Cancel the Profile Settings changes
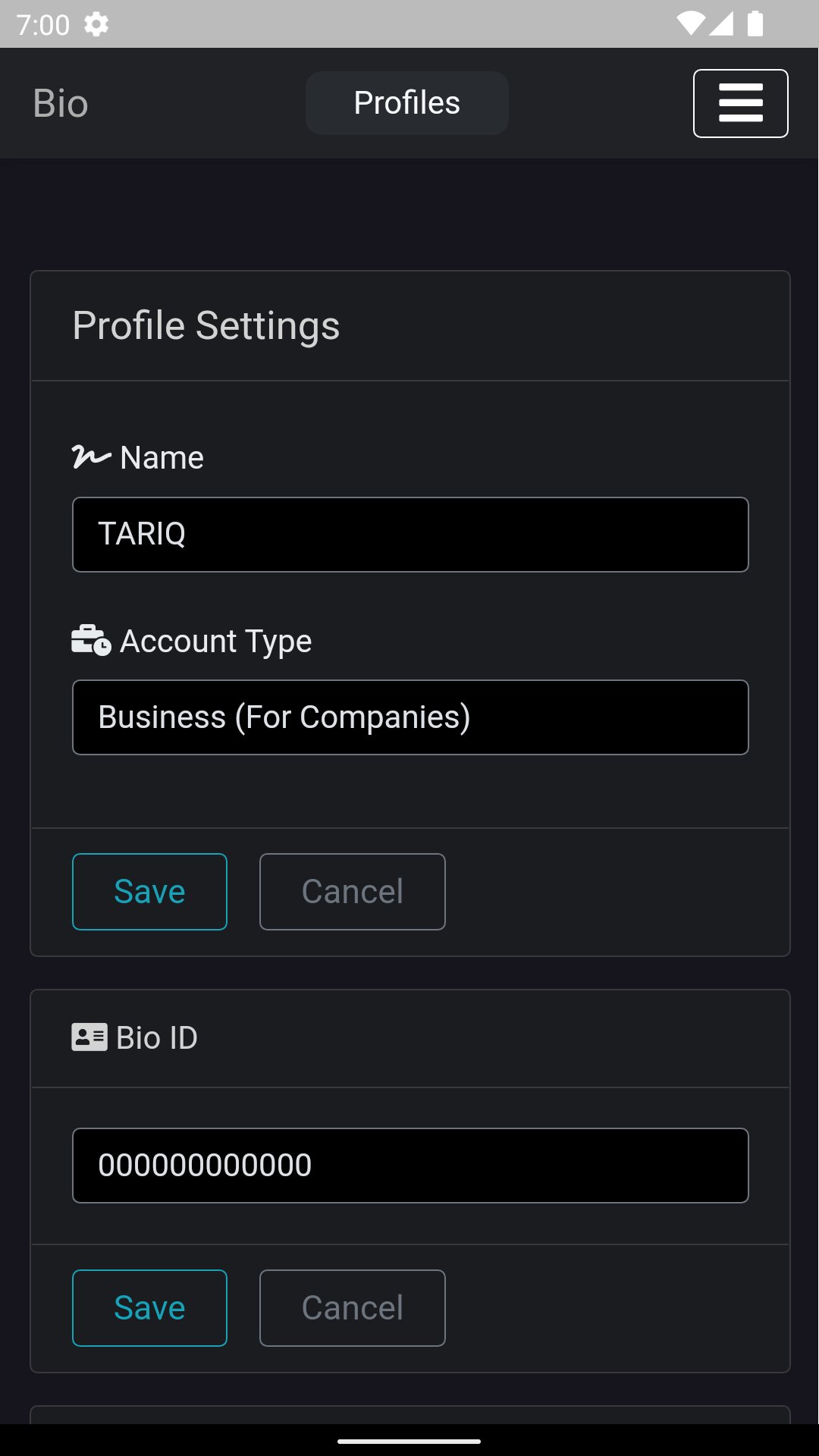 pyautogui.click(x=353, y=892)
